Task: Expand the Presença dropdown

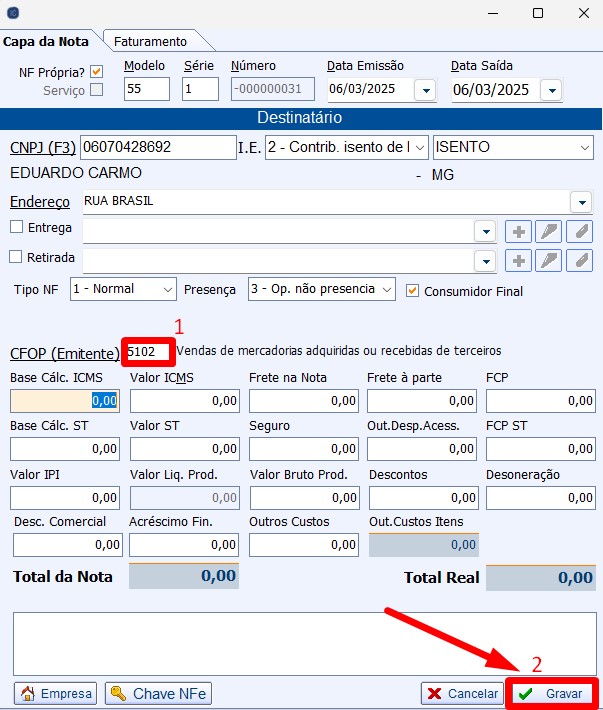Action: pyautogui.click(x=385, y=289)
